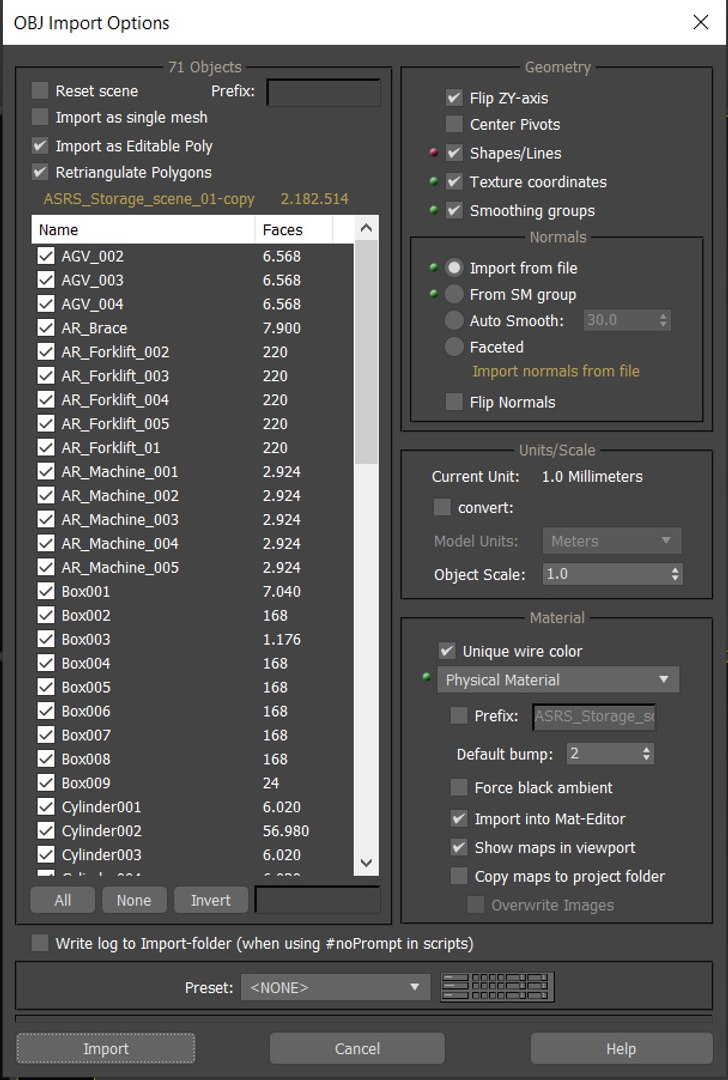This screenshot has height=1080, width=728.
Task: Uncheck the Cylinder001 object
Action: 46,807
